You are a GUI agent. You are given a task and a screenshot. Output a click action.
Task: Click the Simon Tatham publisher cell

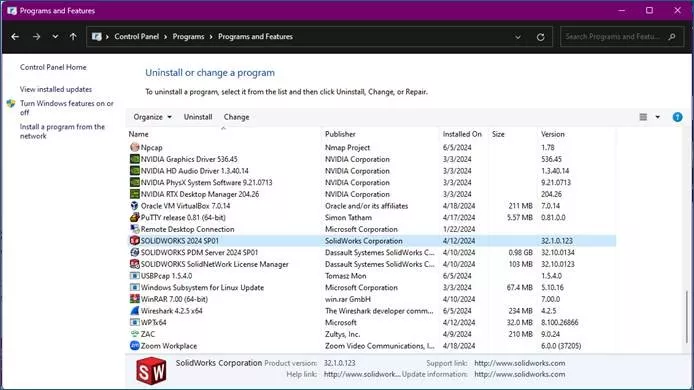pyautogui.click(x=348, y=217)
